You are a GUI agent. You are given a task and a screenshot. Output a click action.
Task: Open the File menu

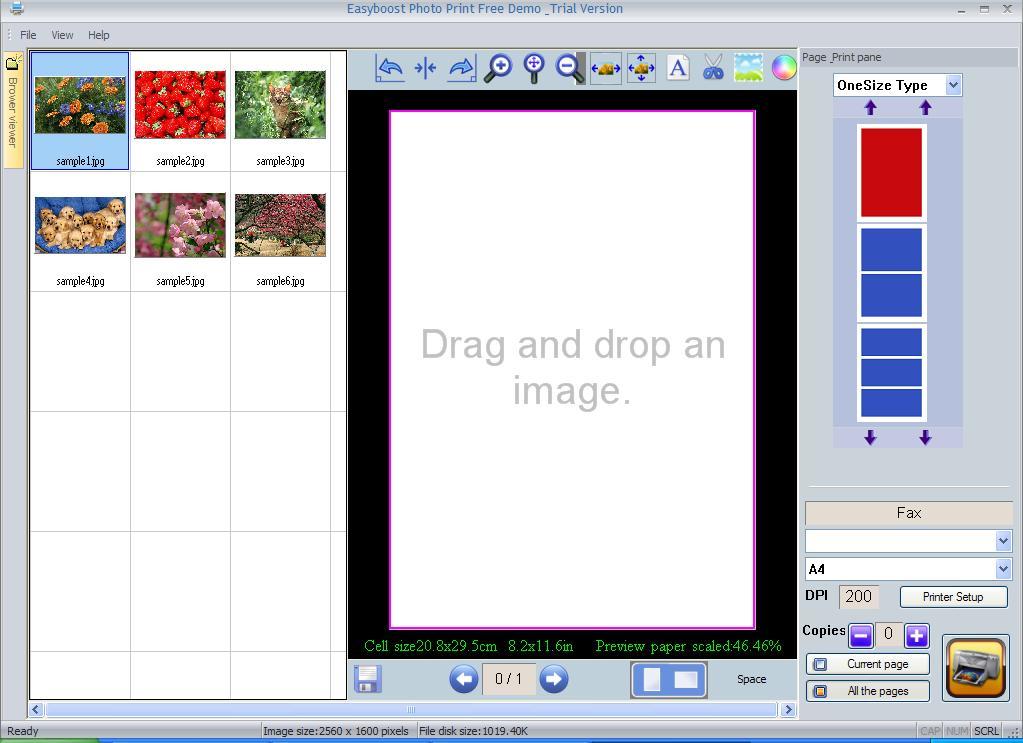click(x=27, y=34)
